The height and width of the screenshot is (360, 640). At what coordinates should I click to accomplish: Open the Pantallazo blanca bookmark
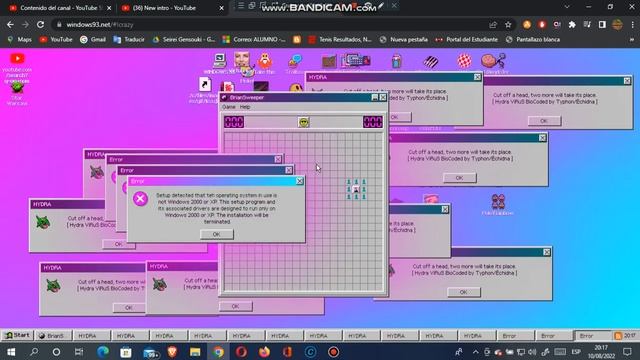tap(533, 40)
